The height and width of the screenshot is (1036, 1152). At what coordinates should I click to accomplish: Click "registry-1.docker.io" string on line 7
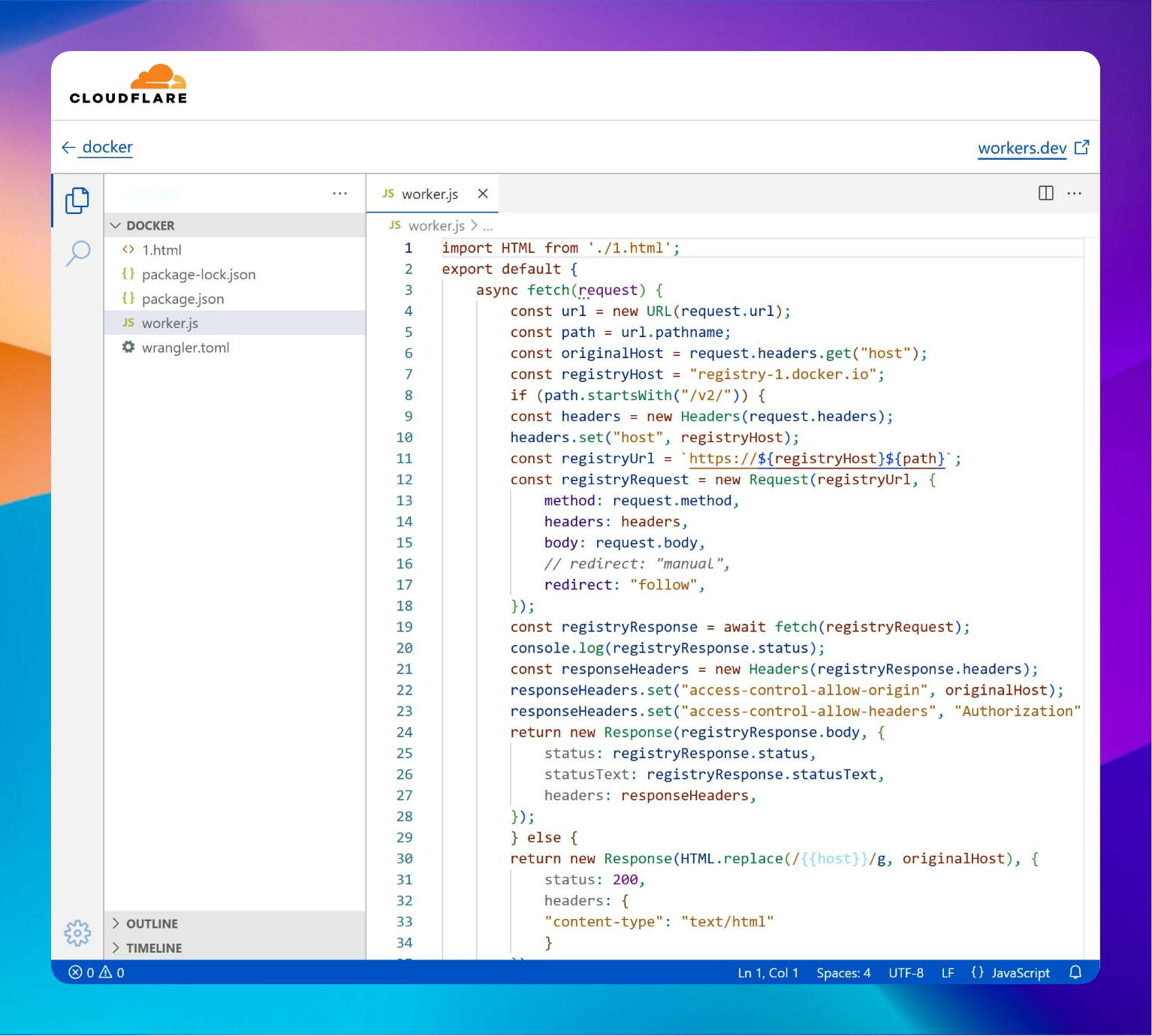[x=783, y=374]
